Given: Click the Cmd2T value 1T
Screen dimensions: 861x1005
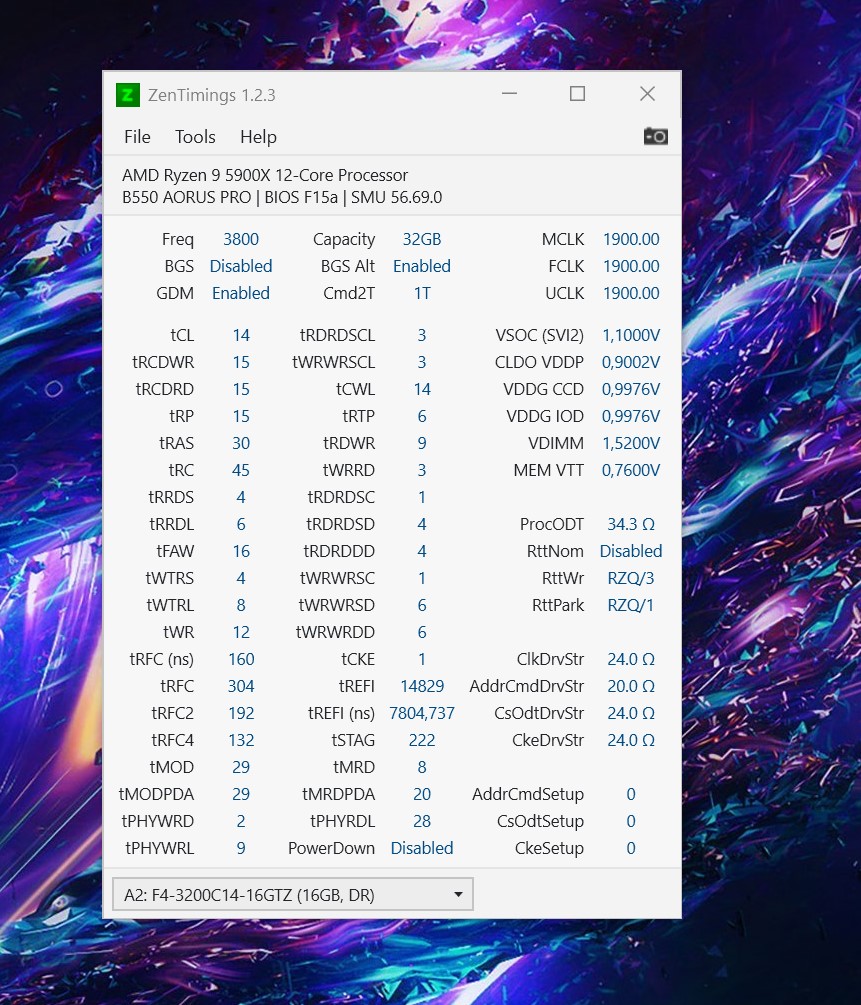Looking at the screenshot, I should 422,293.
